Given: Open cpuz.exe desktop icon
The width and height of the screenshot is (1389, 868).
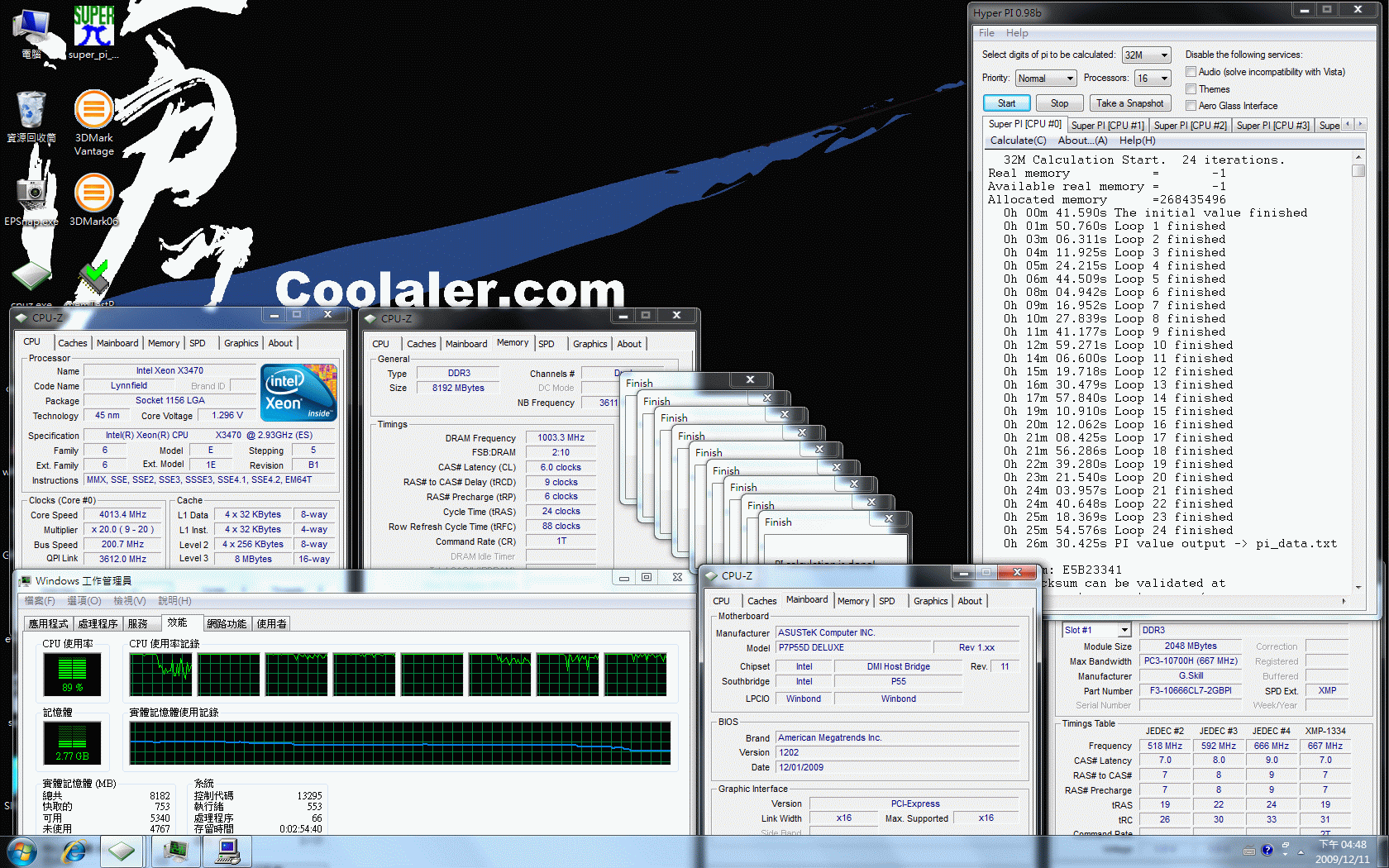Looking at the screenshot, I should [31, 281].
